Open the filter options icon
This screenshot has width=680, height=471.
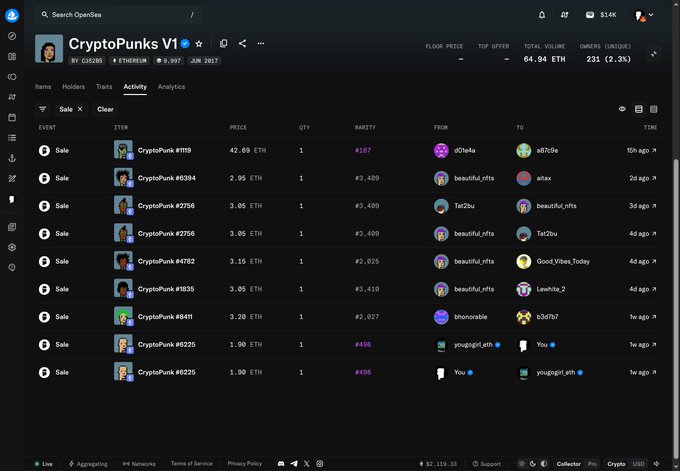[x=42, y=109]
